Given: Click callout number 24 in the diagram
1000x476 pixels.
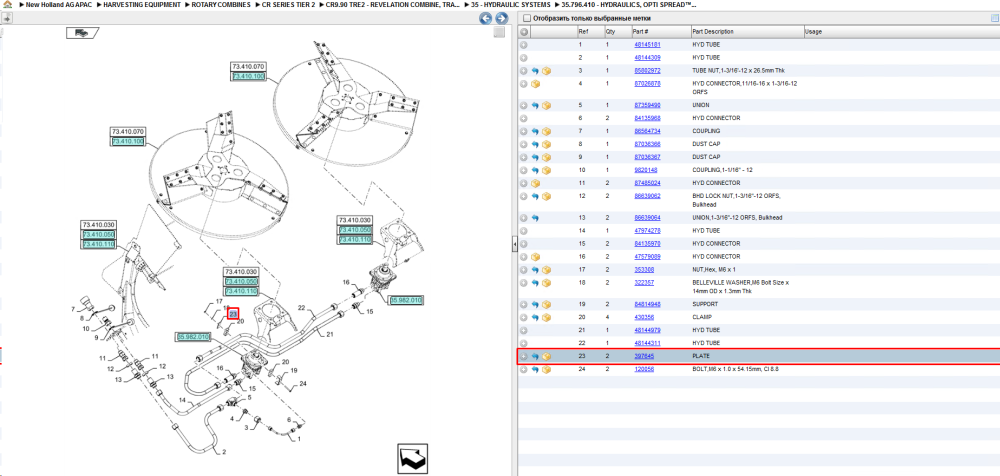Looking at the screenshot, I should point(303,383).
